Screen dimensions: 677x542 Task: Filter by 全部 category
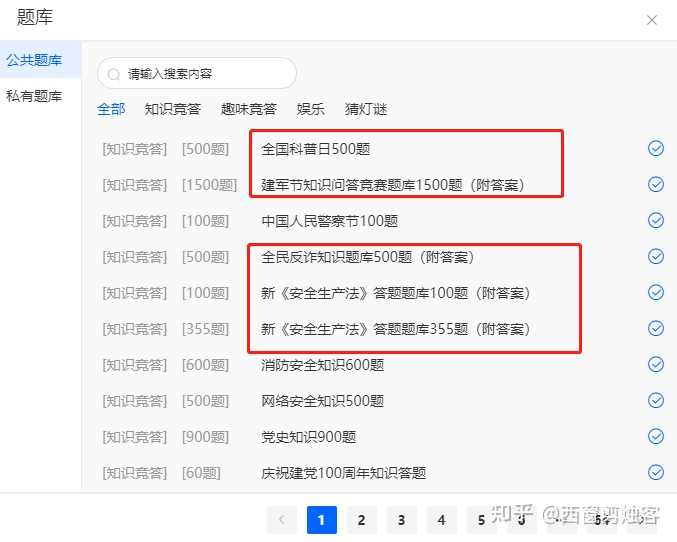point(111,109)
